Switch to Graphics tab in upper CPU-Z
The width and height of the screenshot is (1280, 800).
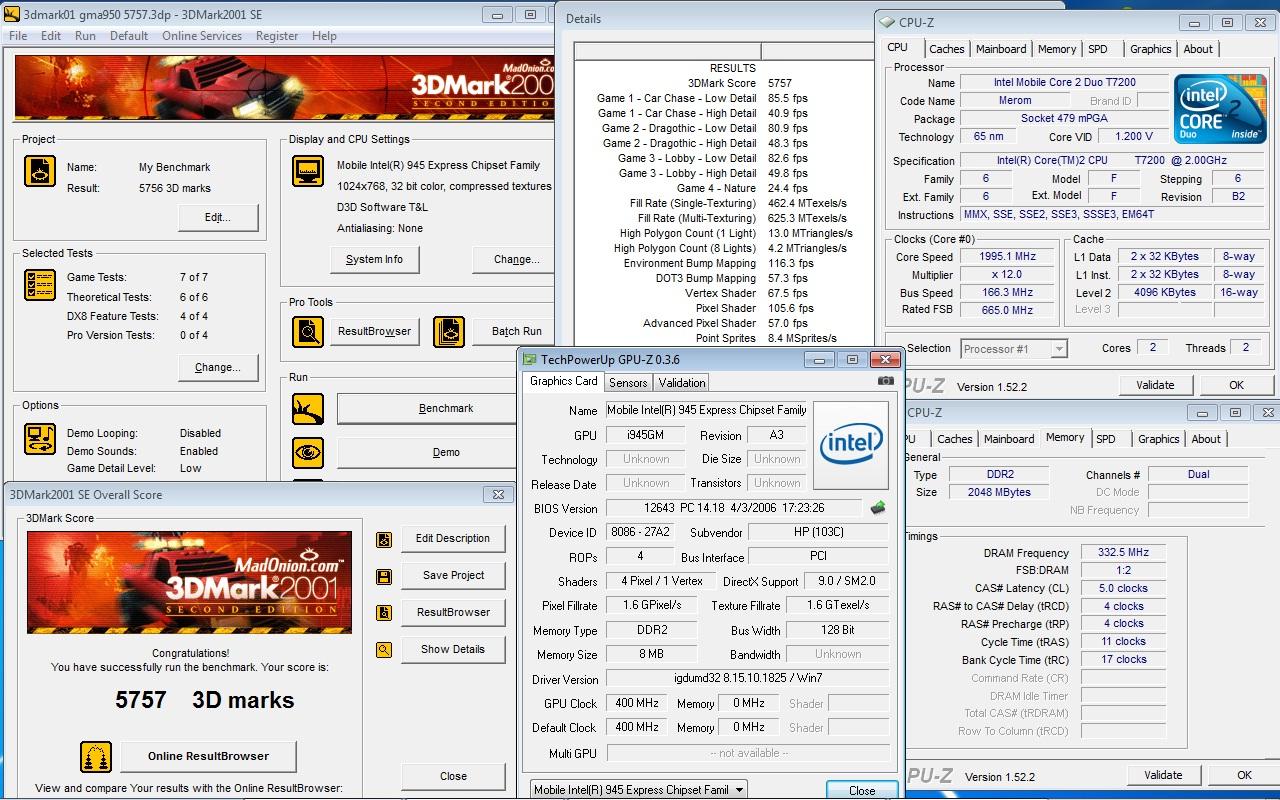(x=1150, y=49)
